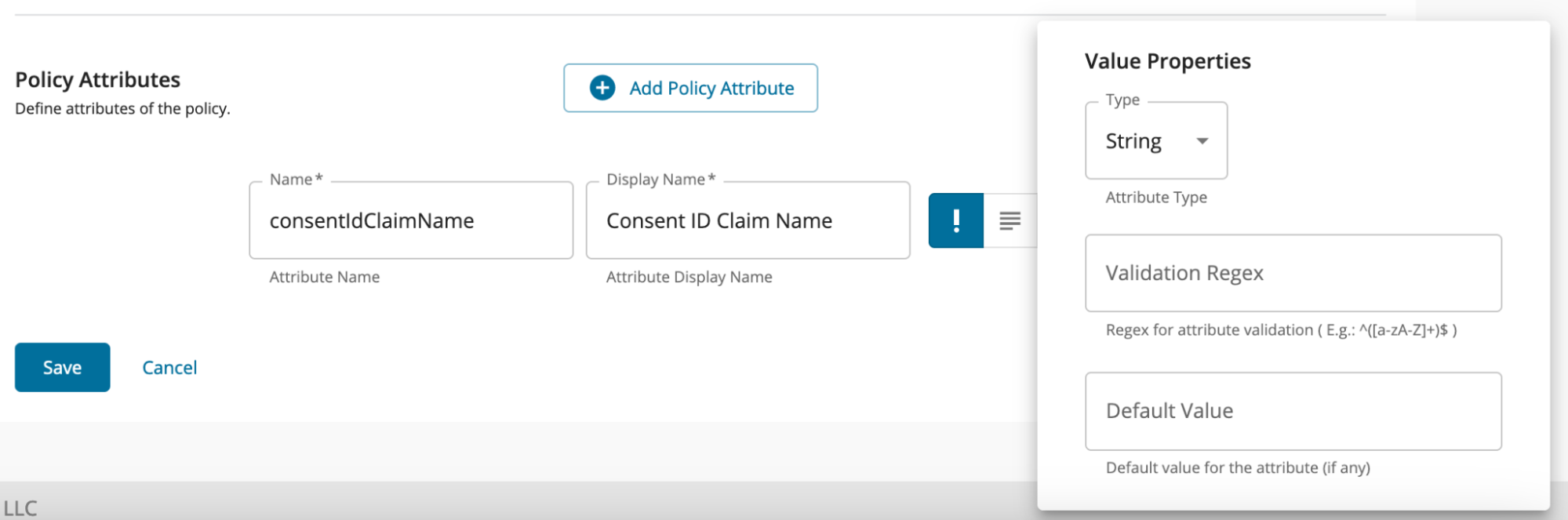
Task: Click the 'Attribute Display Name' helper text
Action: click(x=689, y=277)
